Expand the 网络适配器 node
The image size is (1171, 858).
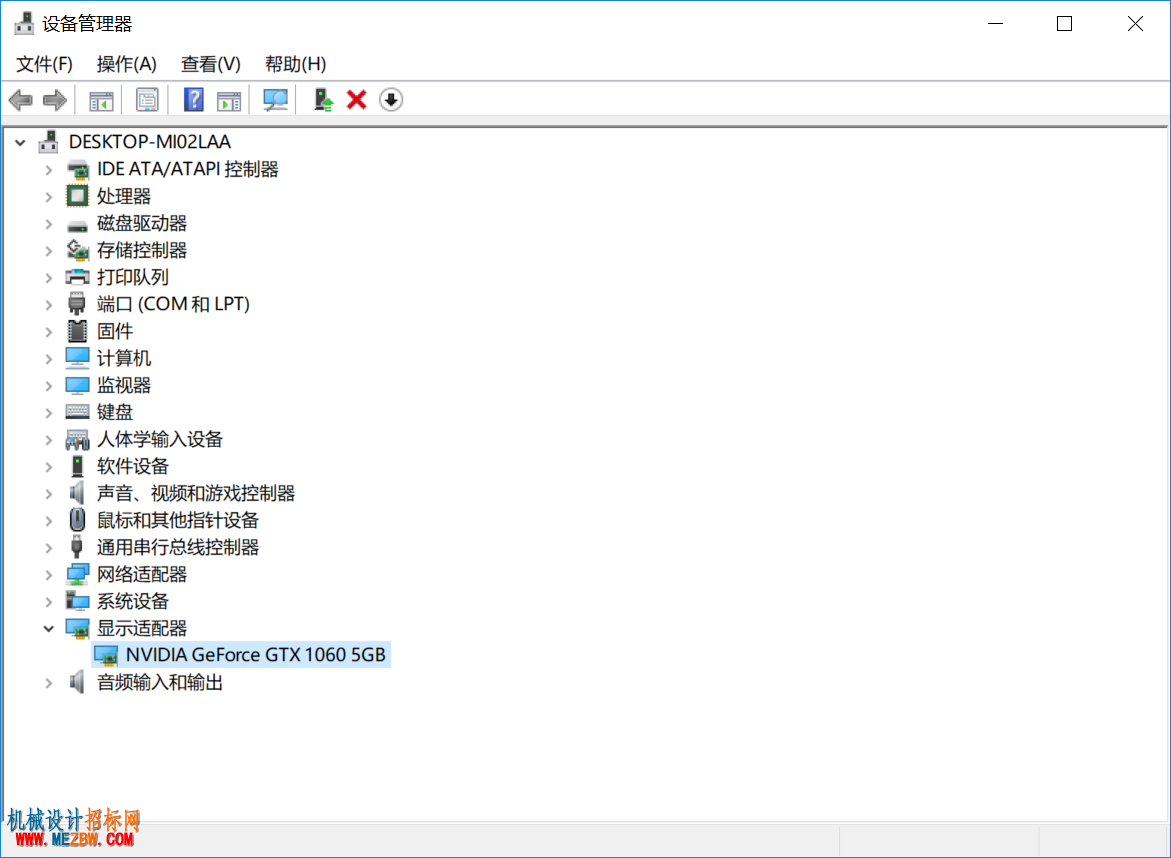point(49,574)
